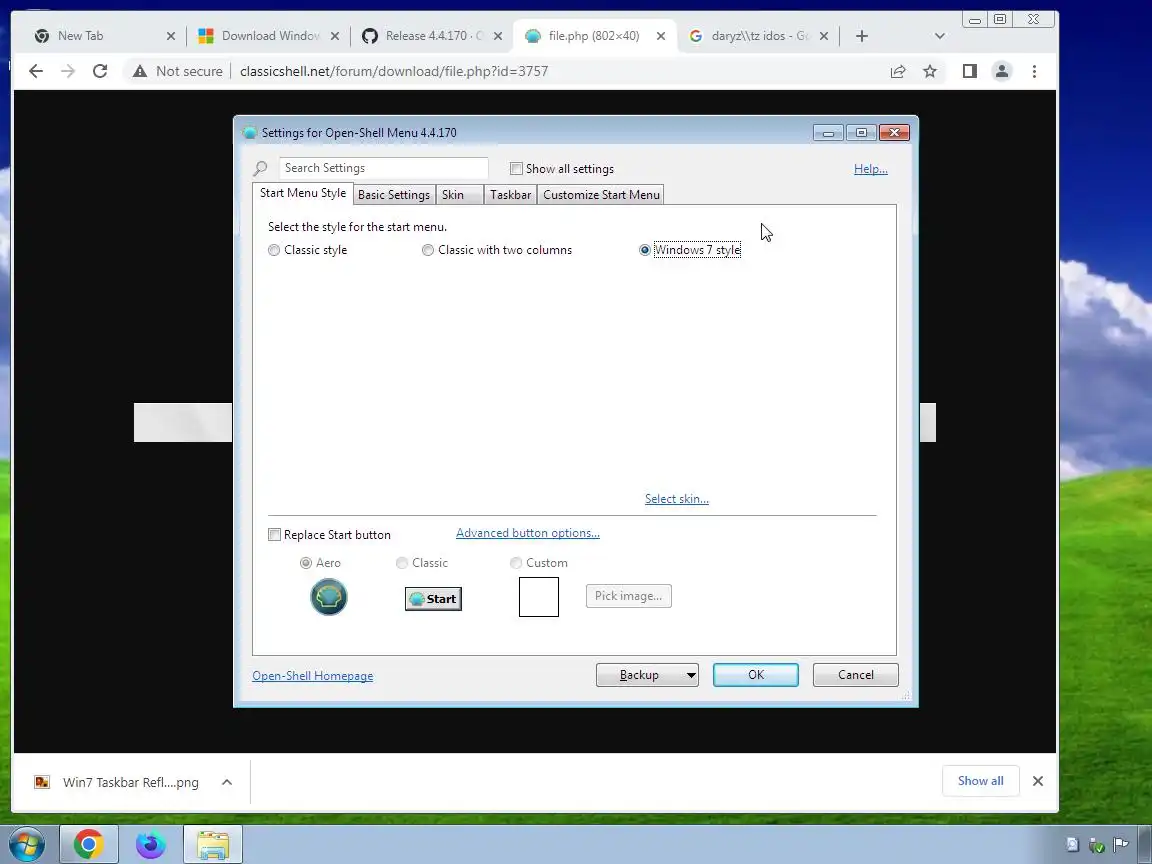Viewport: 1152px width, 864px height.
Task: Open the File Explorer taskbar icon
Action: (x=212, y=845)
